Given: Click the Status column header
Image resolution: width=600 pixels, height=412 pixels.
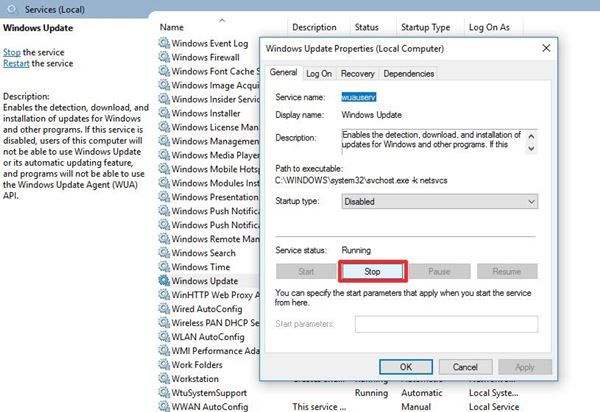Looking at the screenshot, I should pyautogui.click(x=366, y=27).
